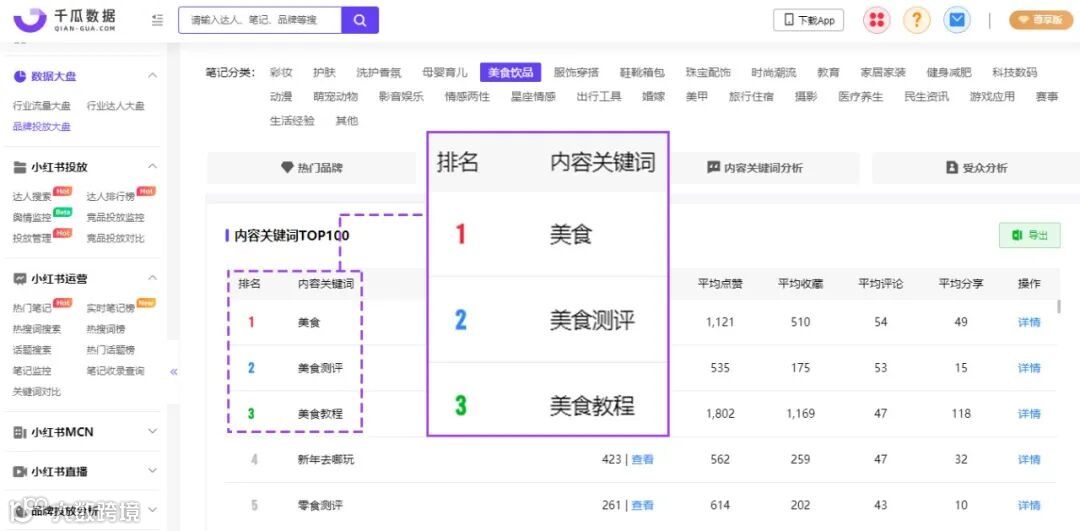The image size is (1080, 531).
Task: Open 详情 for the 美食教程 row
Action: click(1029, 414)
